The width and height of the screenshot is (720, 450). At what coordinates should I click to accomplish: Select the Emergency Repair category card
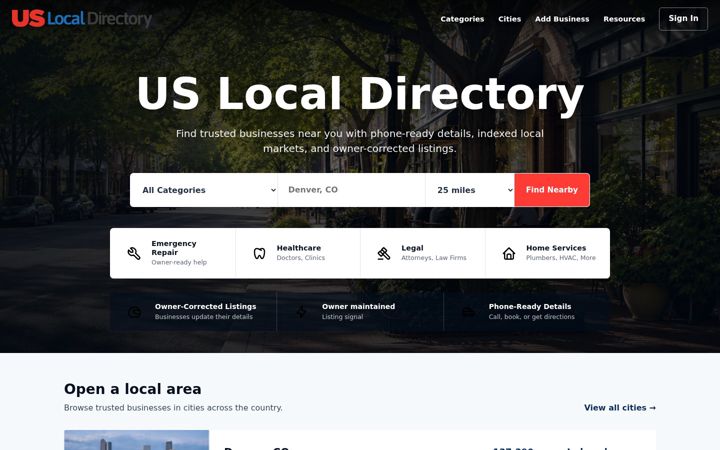[x=173, y=253]
